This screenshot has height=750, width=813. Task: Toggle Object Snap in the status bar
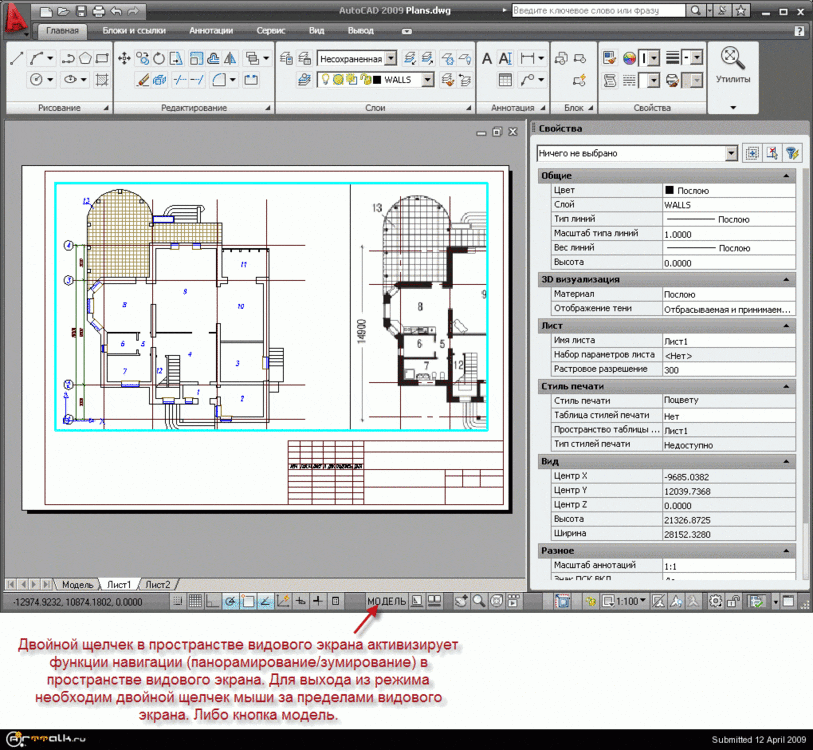[248, 601]
